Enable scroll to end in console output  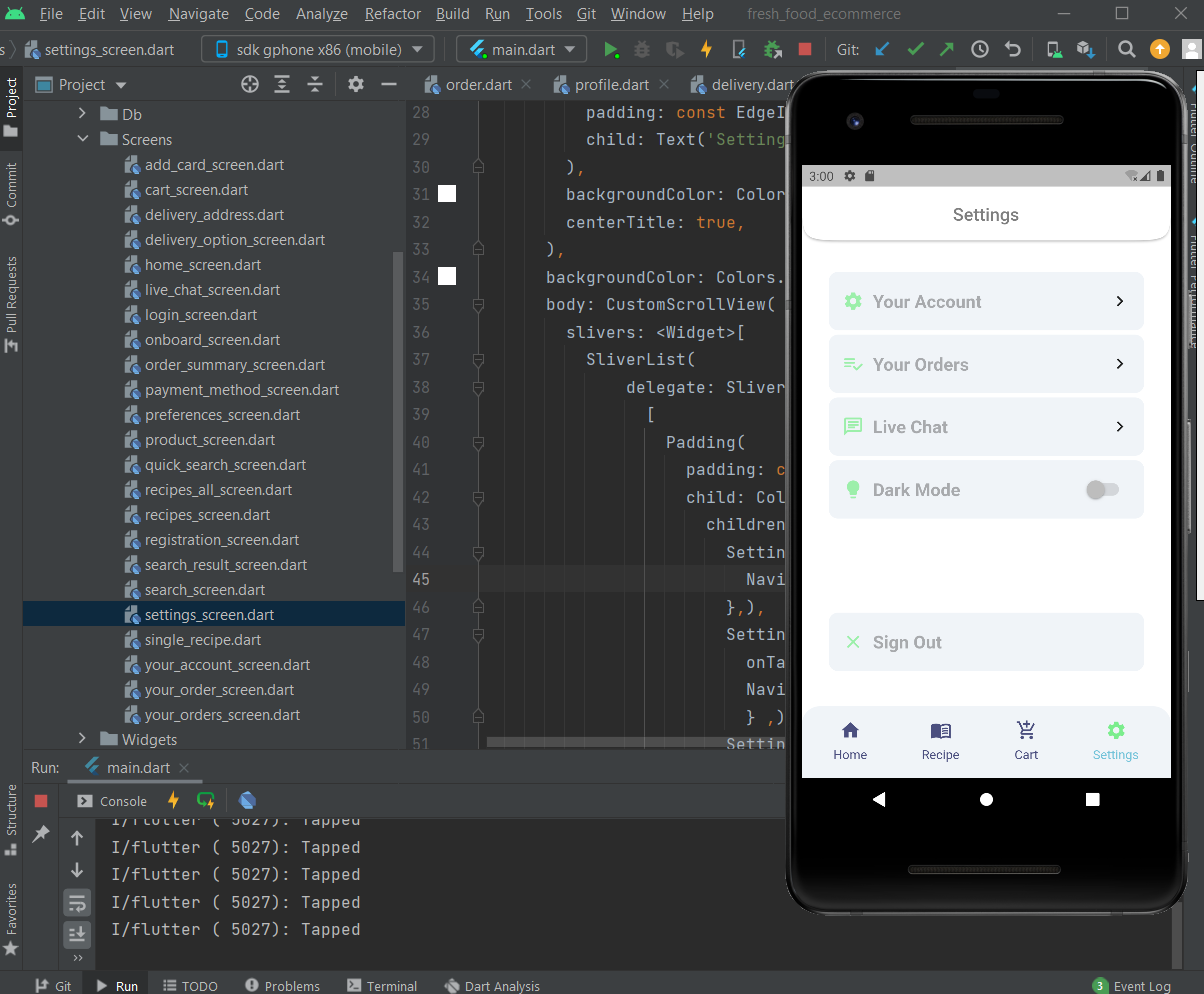coord(77,934)
